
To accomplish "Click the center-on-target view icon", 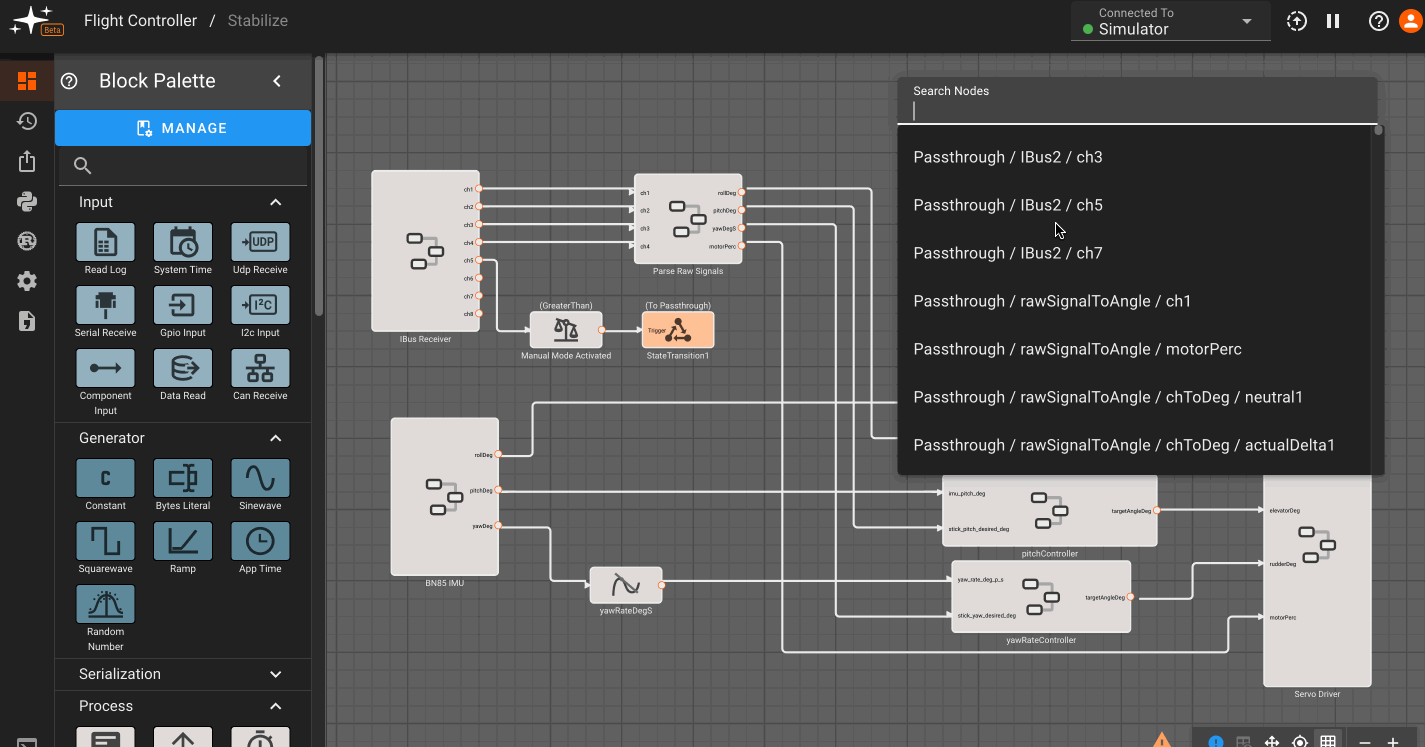I will [x=1299, y=741].
